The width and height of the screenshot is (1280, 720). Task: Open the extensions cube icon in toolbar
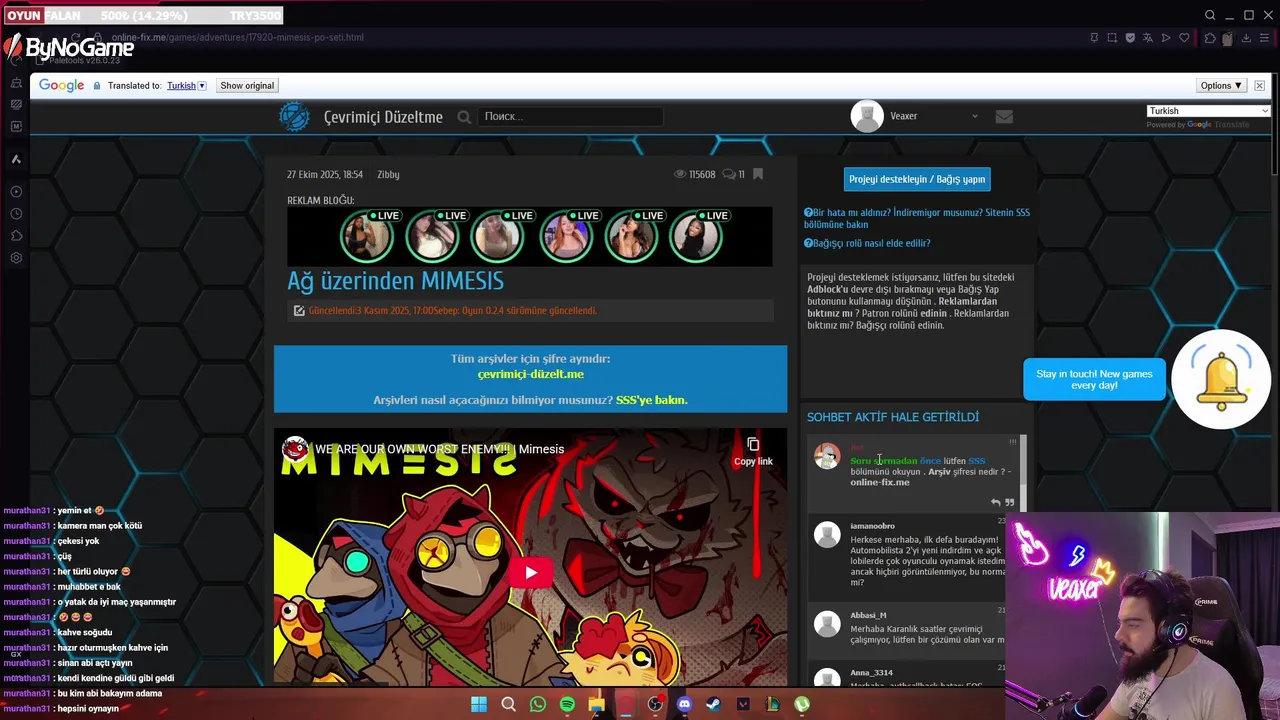pos(1210,38)
